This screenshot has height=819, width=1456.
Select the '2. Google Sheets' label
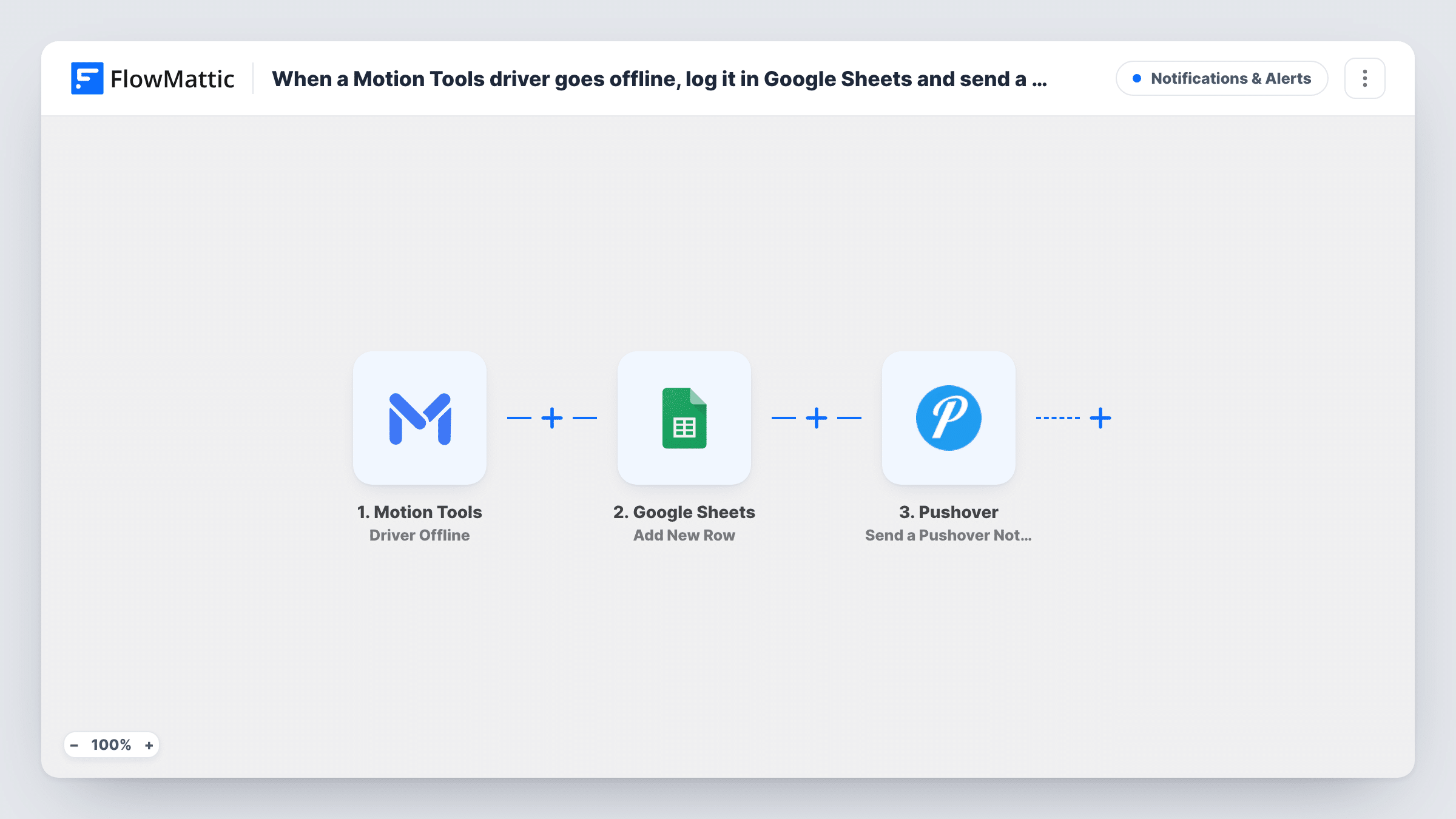coord(684,512)
